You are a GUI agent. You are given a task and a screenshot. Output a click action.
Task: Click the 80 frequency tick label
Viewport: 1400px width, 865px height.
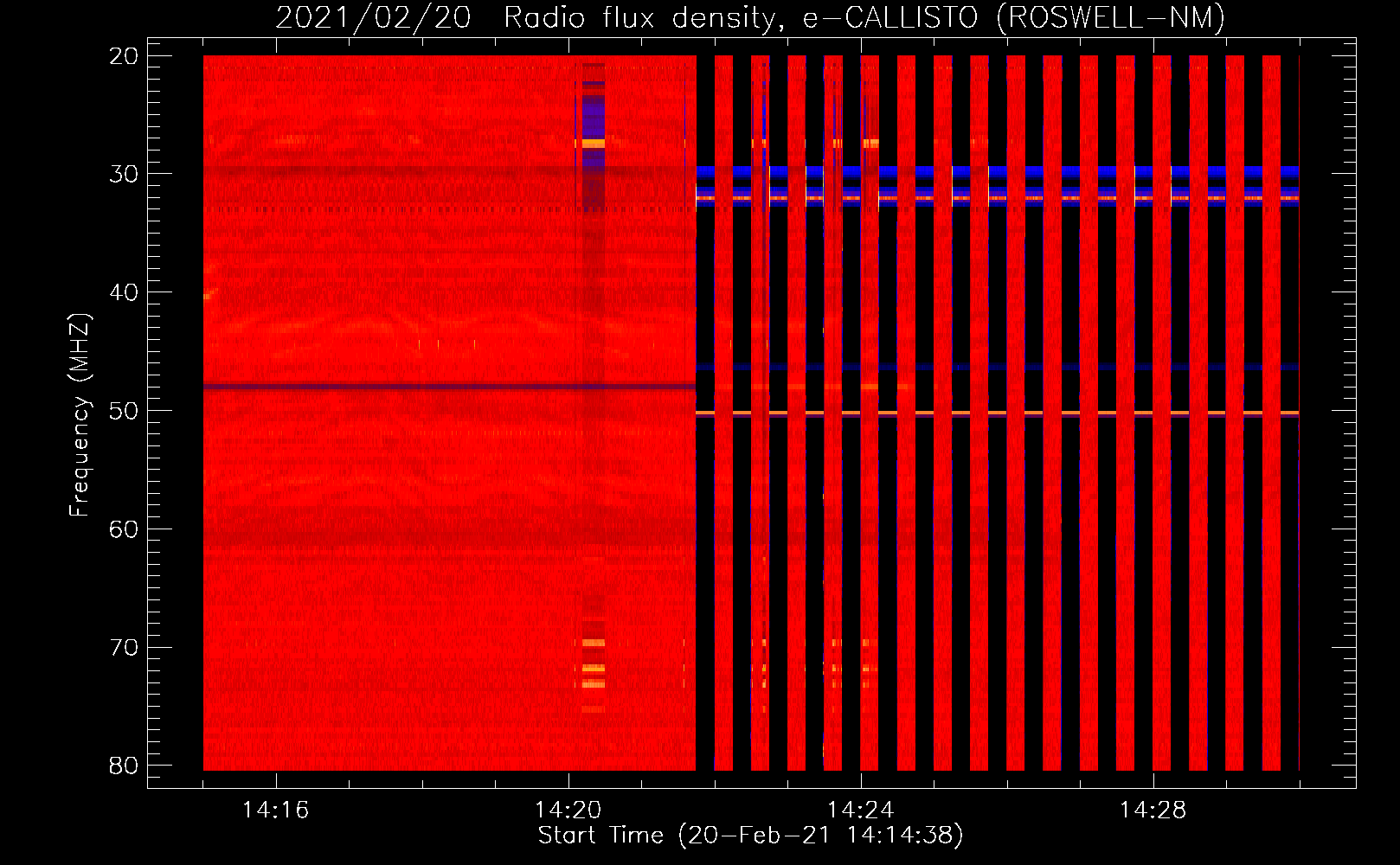(x=125, y=766)
